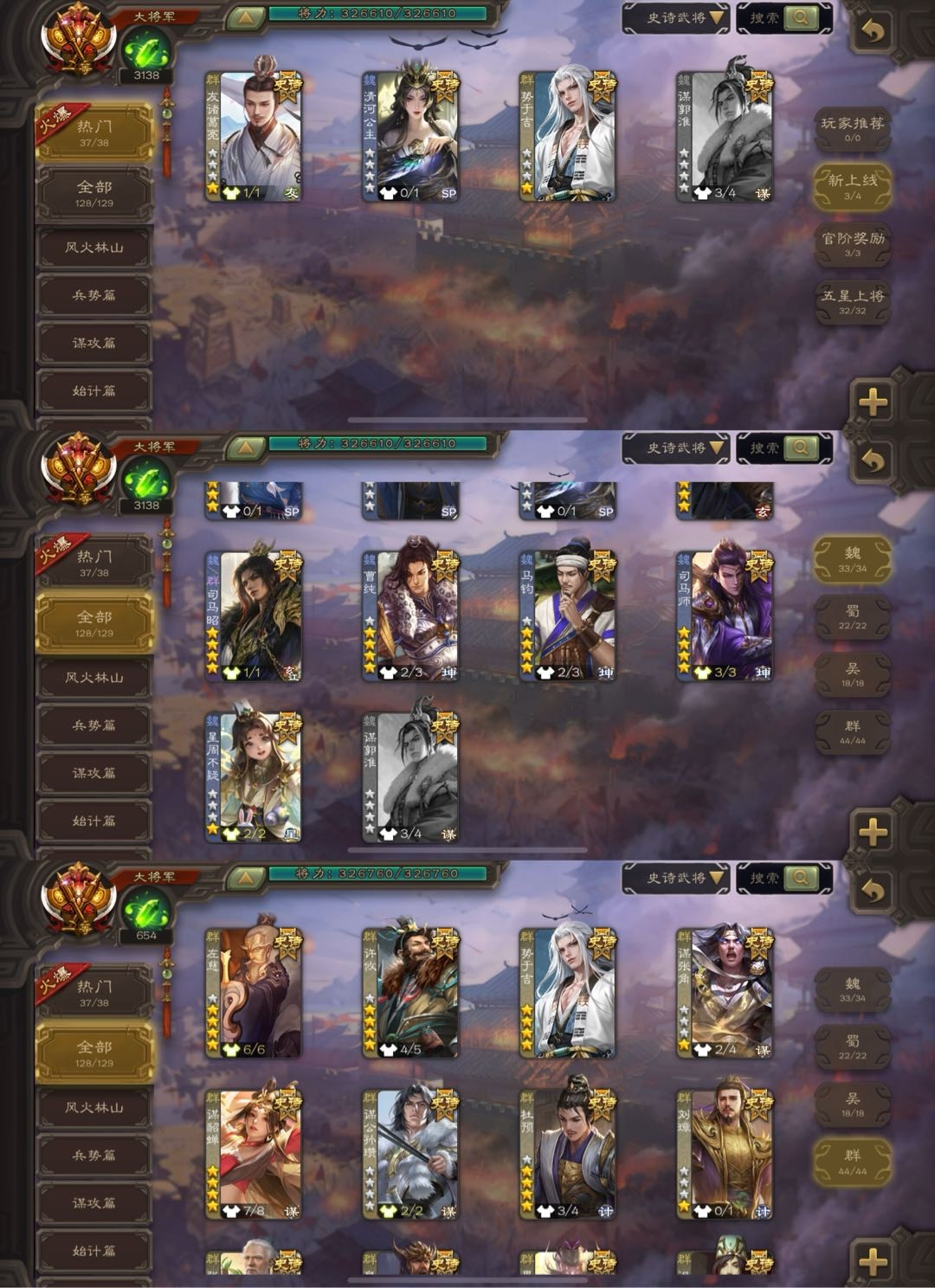935x1288 pixels.
Task: Click the shirt icon on 马钧's card
Action: pos(545,673)
